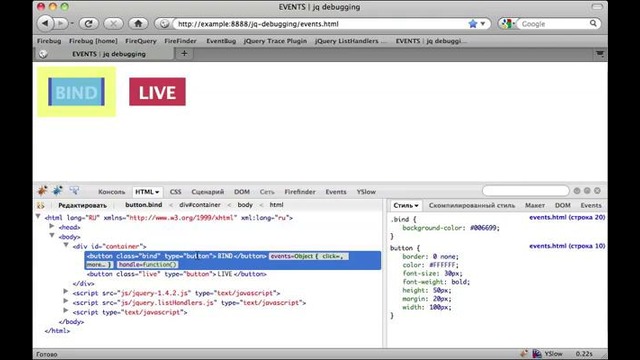640x360 pixels.
Task: Switch to the Консоль panel tab
Action: [111, 192]
